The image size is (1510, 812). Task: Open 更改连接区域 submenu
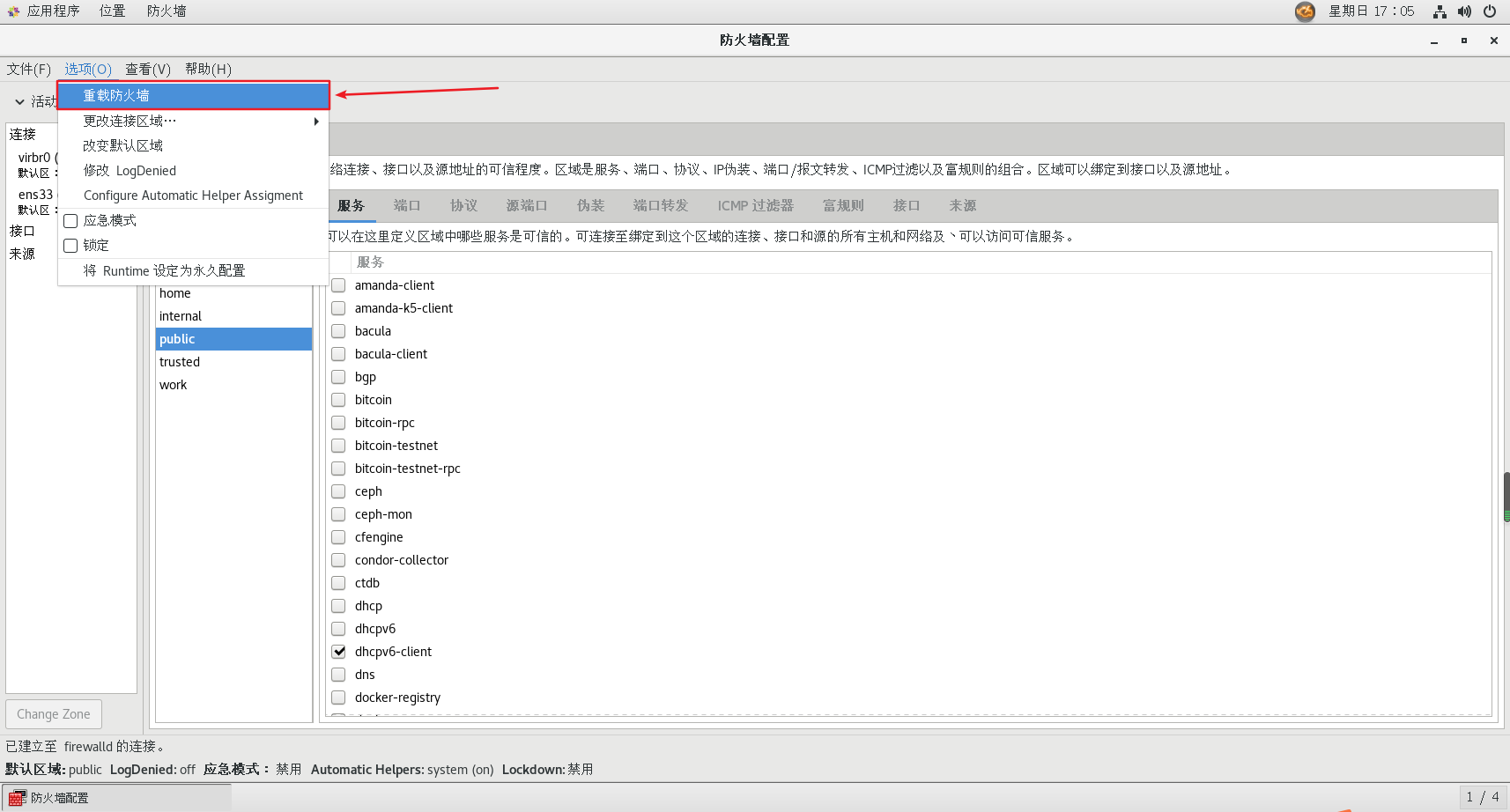click(x=194, y=121)
